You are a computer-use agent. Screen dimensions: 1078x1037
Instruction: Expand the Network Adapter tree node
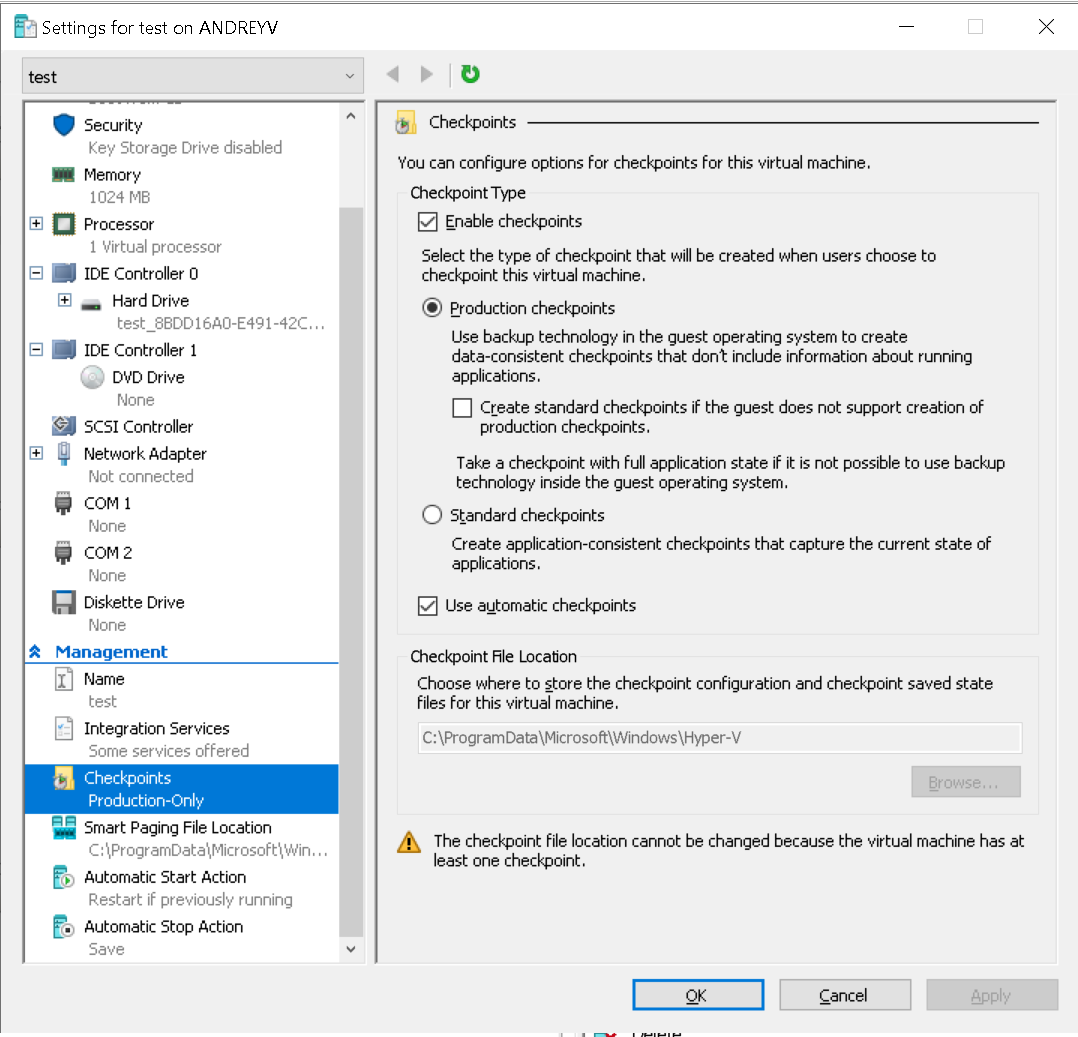click(36, 453)
